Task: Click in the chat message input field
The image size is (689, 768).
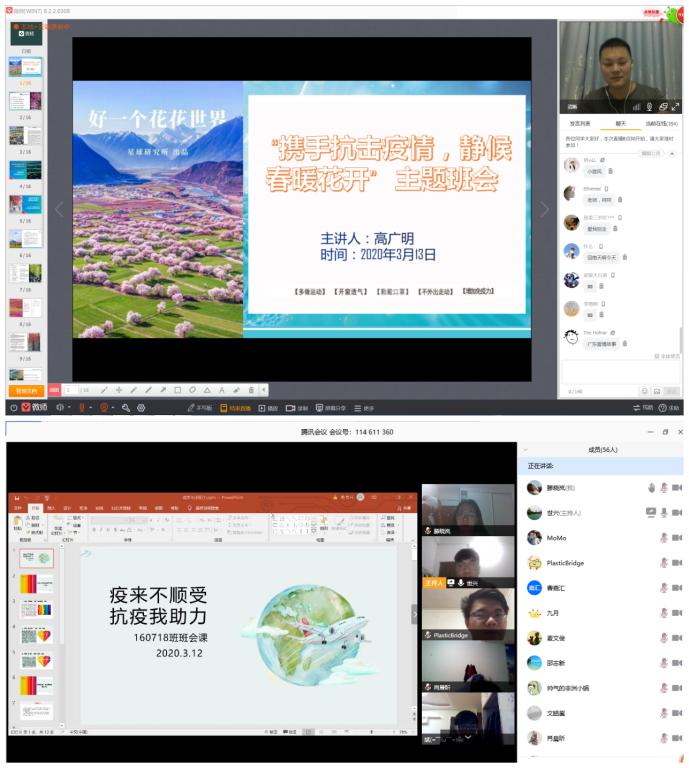Action: click(x=618, y=372)
